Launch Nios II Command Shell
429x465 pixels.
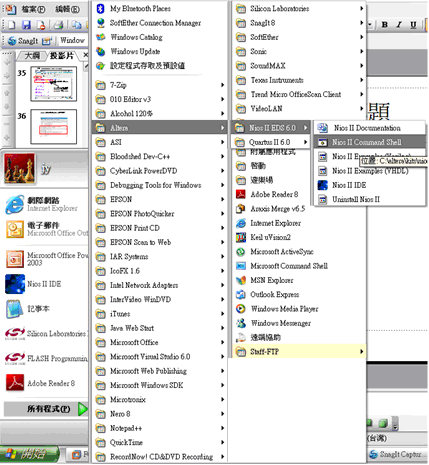[369, 142]
